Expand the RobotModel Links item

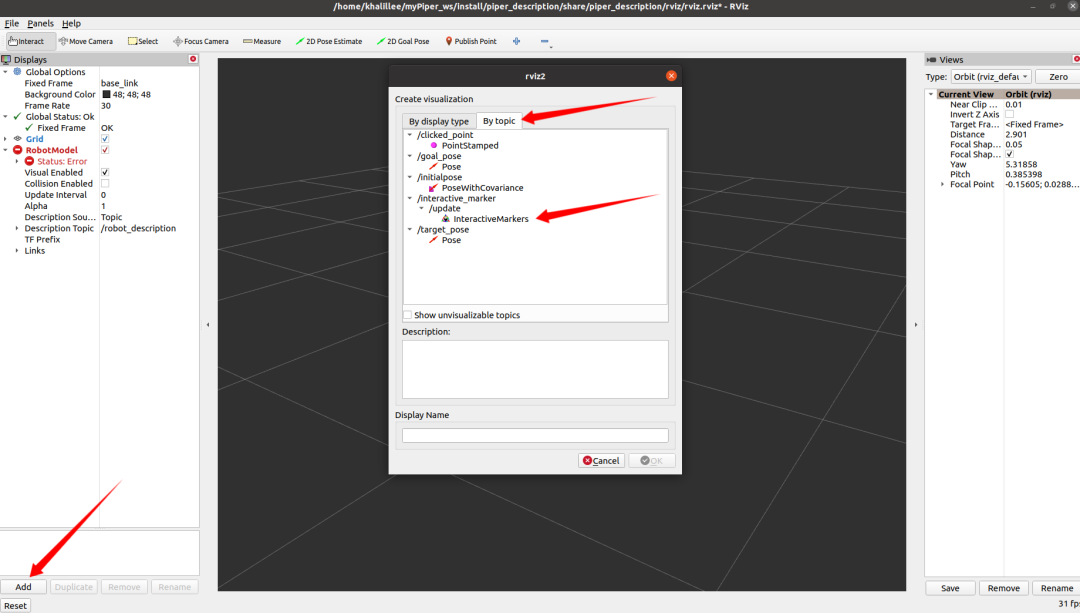(x=17, y=250)
